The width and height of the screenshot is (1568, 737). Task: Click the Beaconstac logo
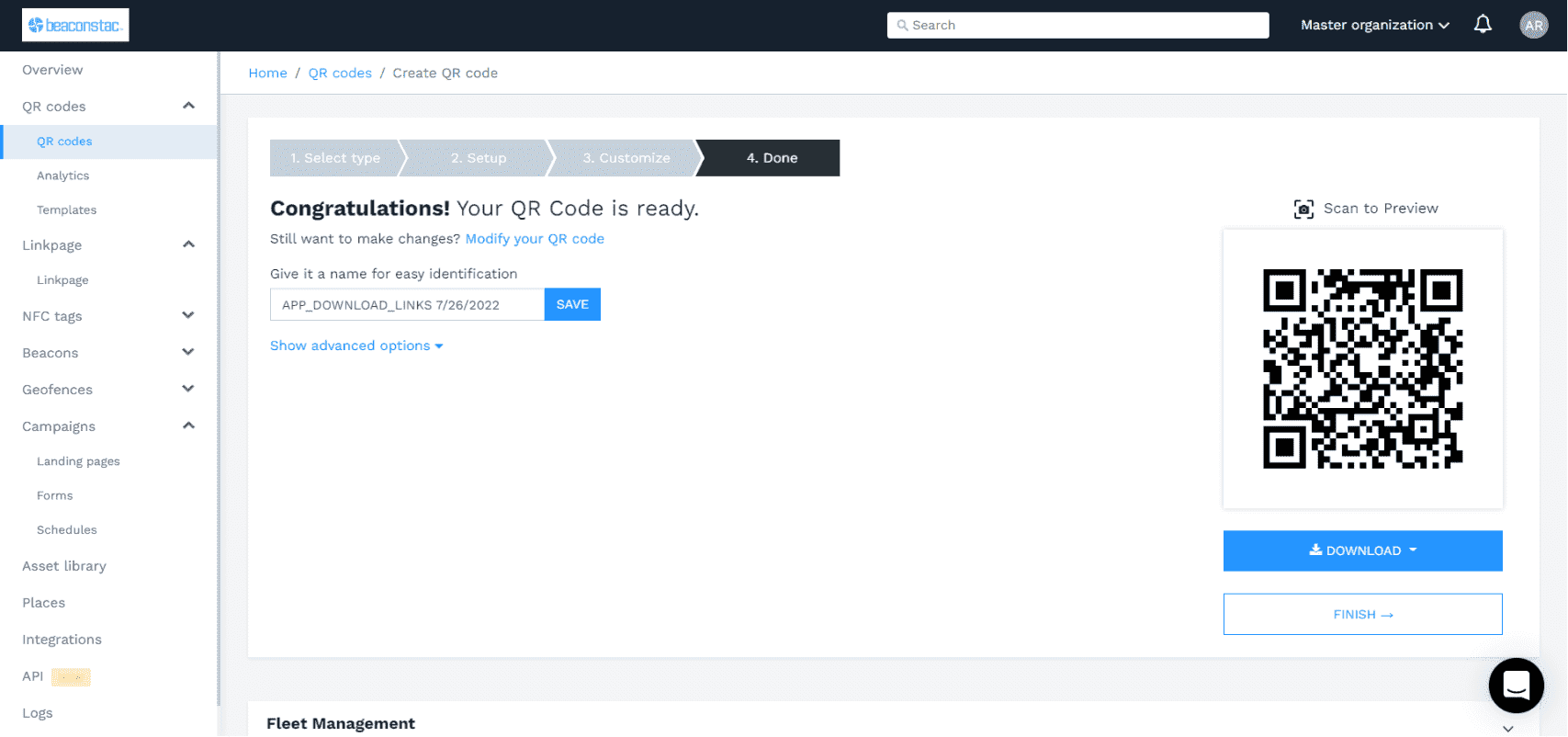[x=75, y=25]
